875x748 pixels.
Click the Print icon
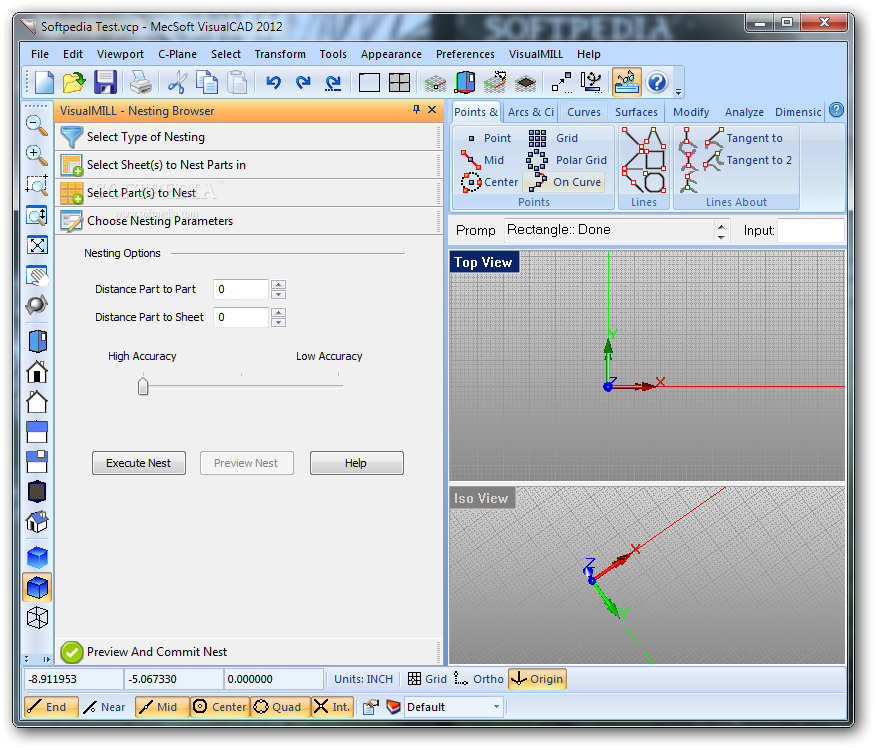pyautogui.click(x=141, y=83)
